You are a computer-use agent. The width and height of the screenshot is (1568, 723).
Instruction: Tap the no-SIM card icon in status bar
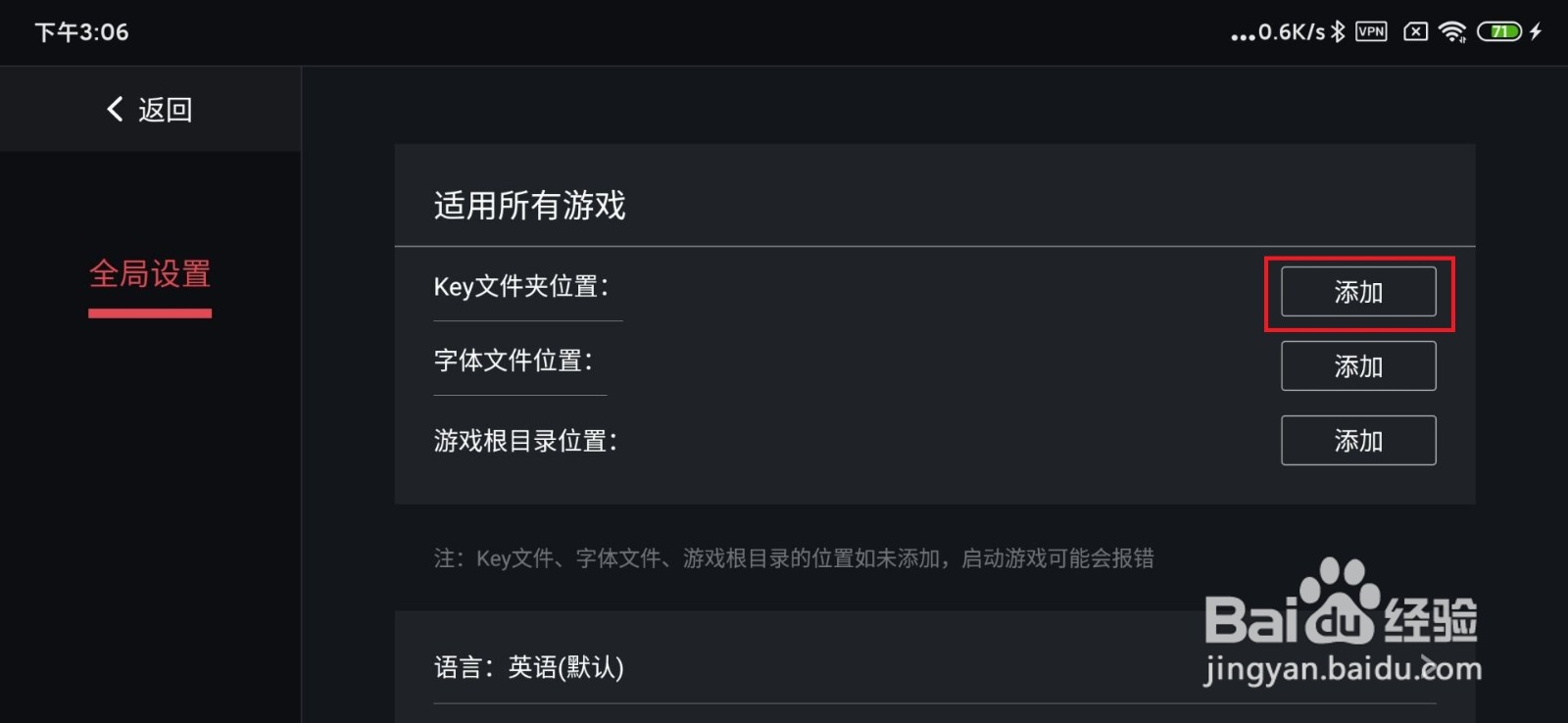tap(1415, 31)
